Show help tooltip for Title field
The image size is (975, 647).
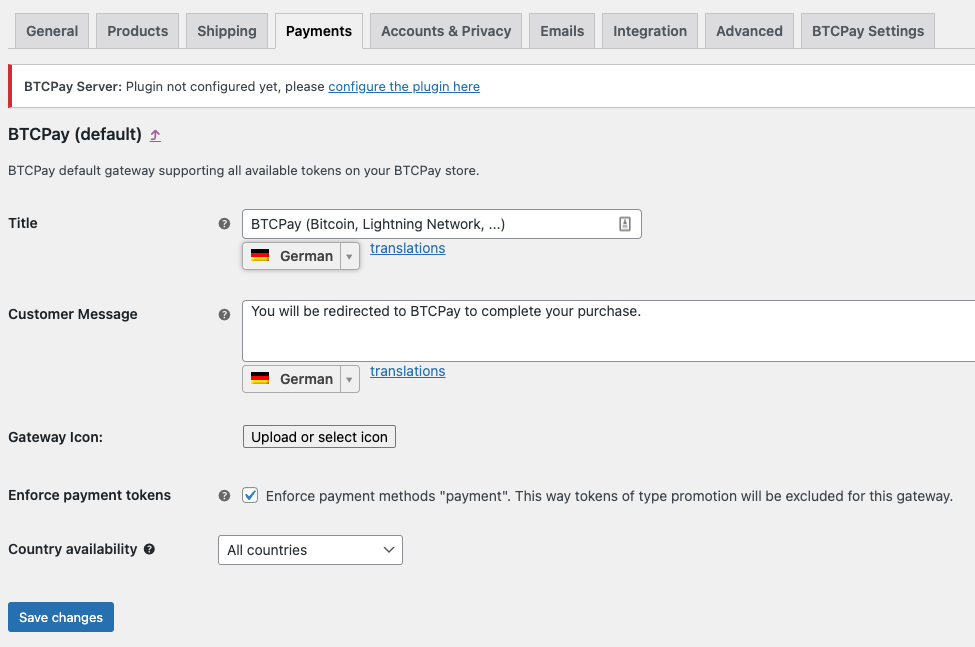(224, 224)
